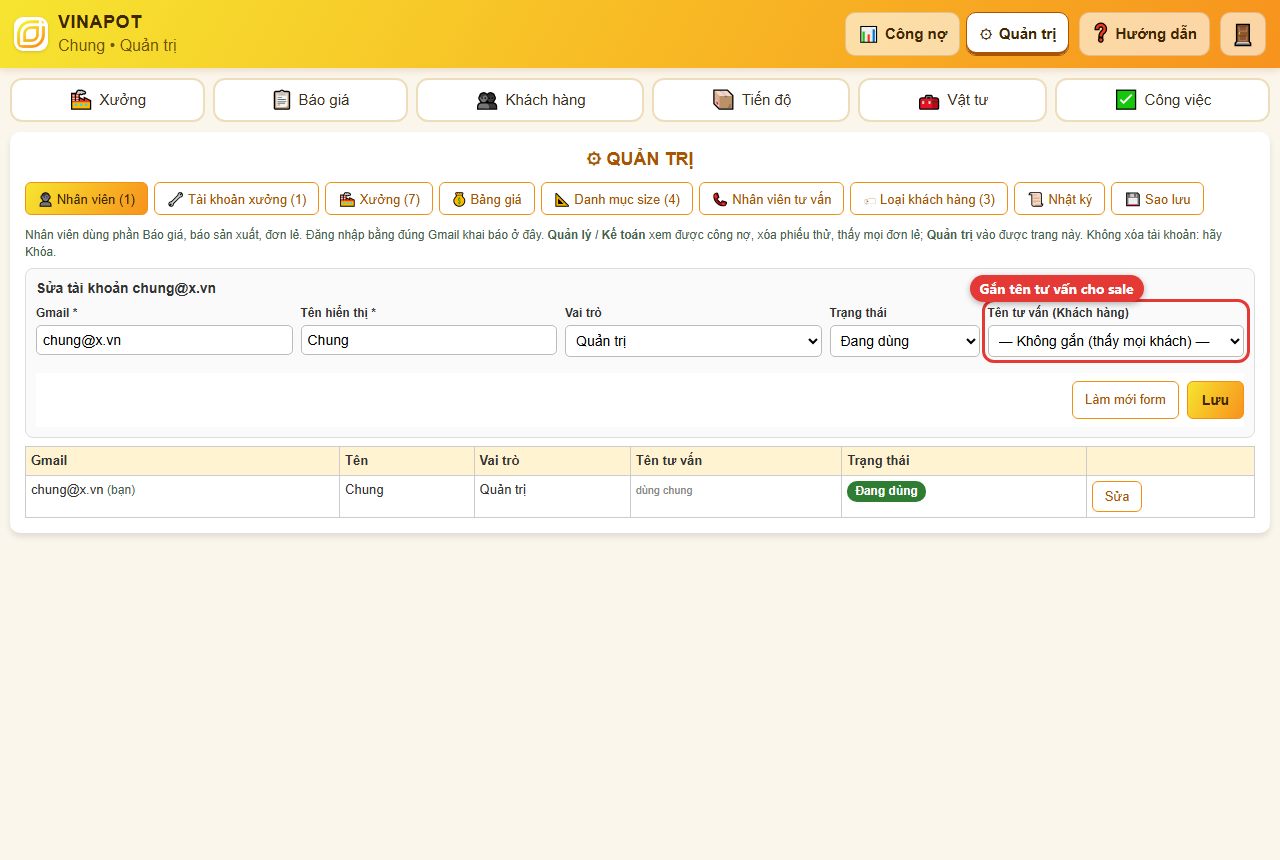Click the QUẢN TRỊ page heading
The width and height of the screenshot is (1280, 860).
coord(640,159)
